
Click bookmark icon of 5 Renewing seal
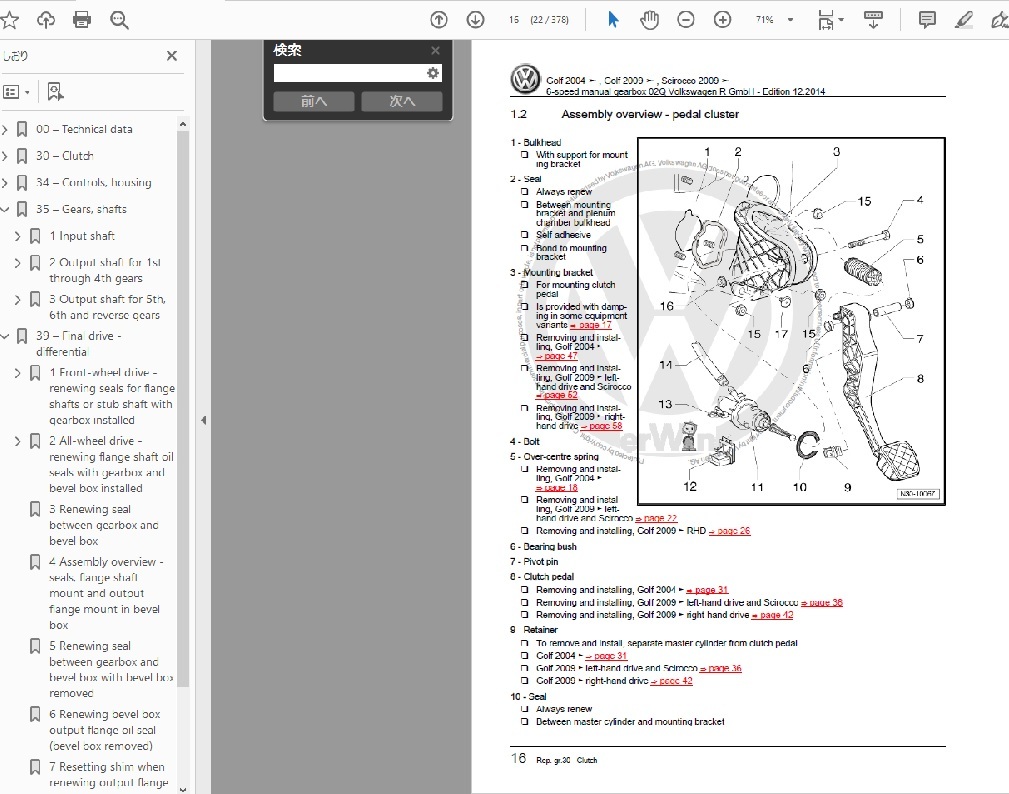[x=35, y=646]
